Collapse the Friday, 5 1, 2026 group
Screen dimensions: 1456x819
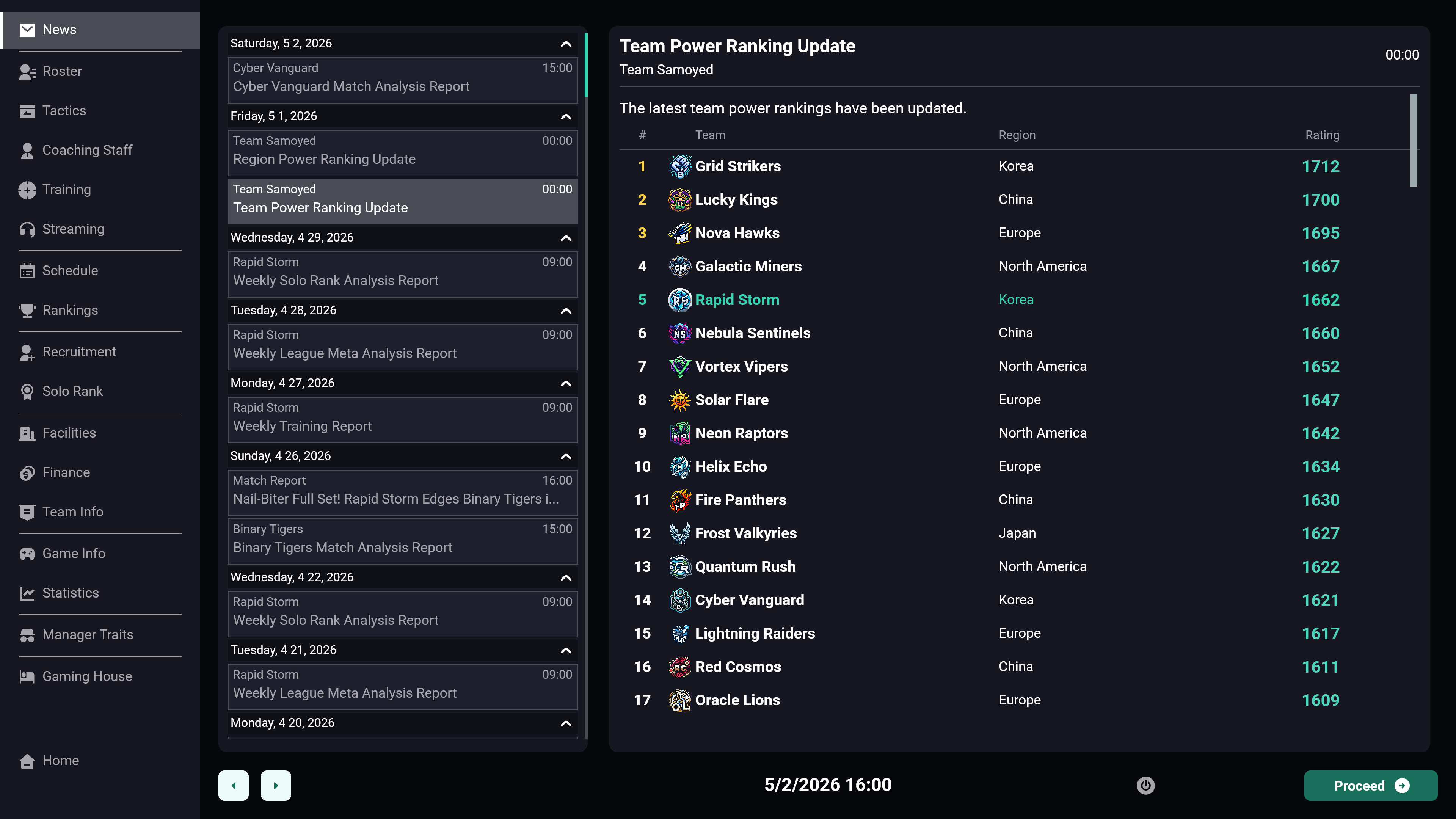565,116
